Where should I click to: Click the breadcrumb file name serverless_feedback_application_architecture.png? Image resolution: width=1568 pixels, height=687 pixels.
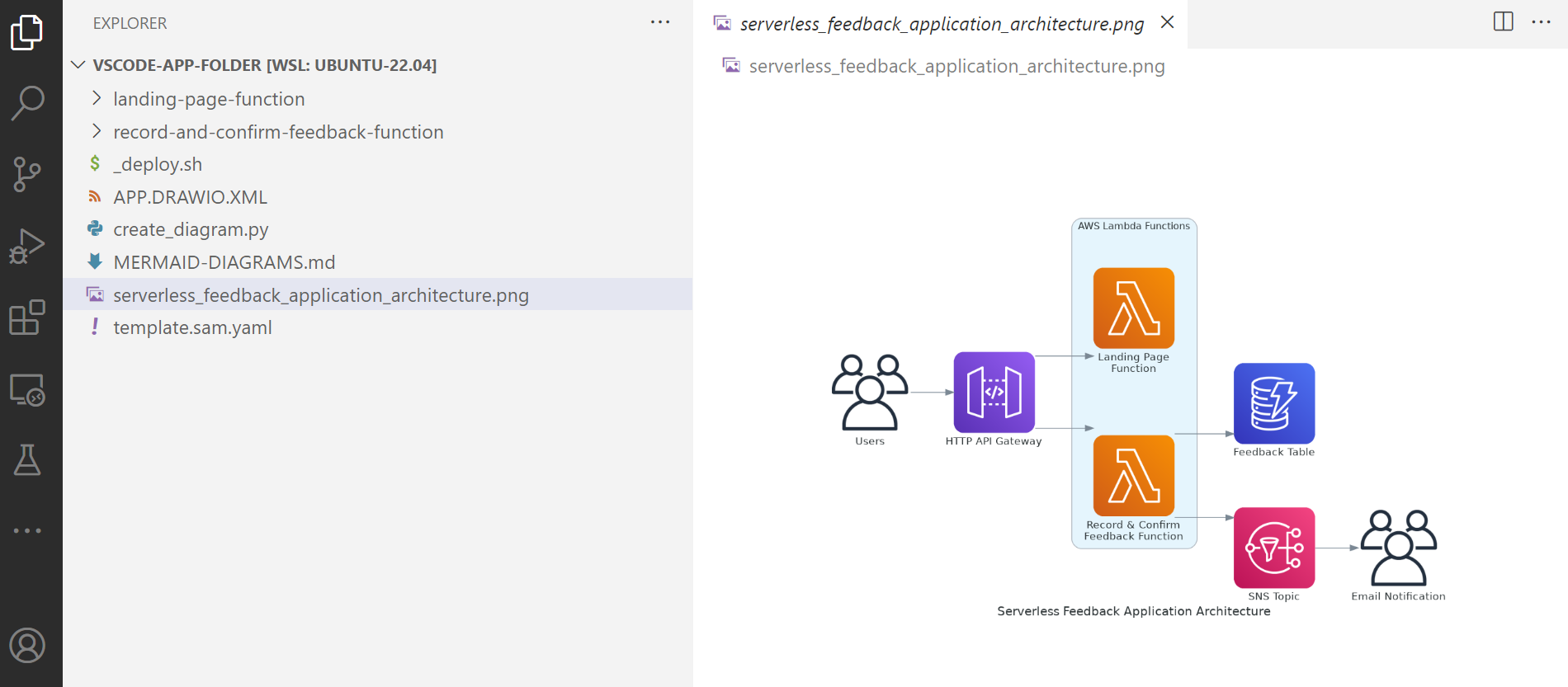pyautogui.click(x=956, y=66)
